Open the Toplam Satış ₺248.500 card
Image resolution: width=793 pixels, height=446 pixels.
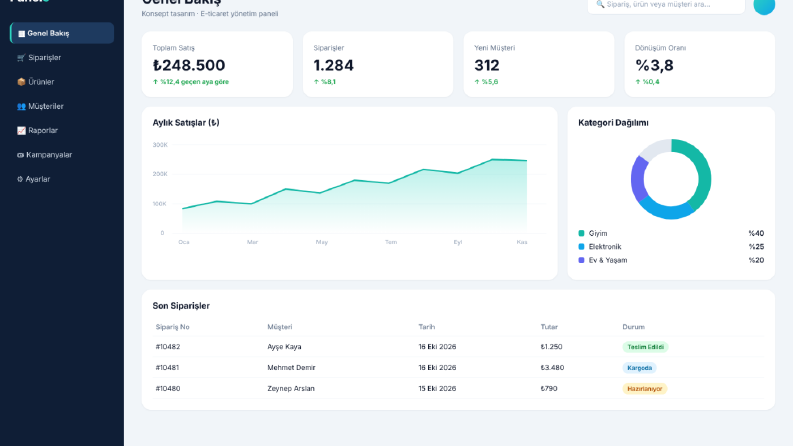click(x=217, y=64)
